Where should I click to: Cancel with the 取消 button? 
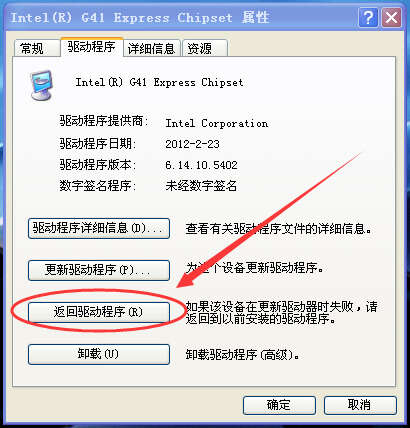(360, 405)
